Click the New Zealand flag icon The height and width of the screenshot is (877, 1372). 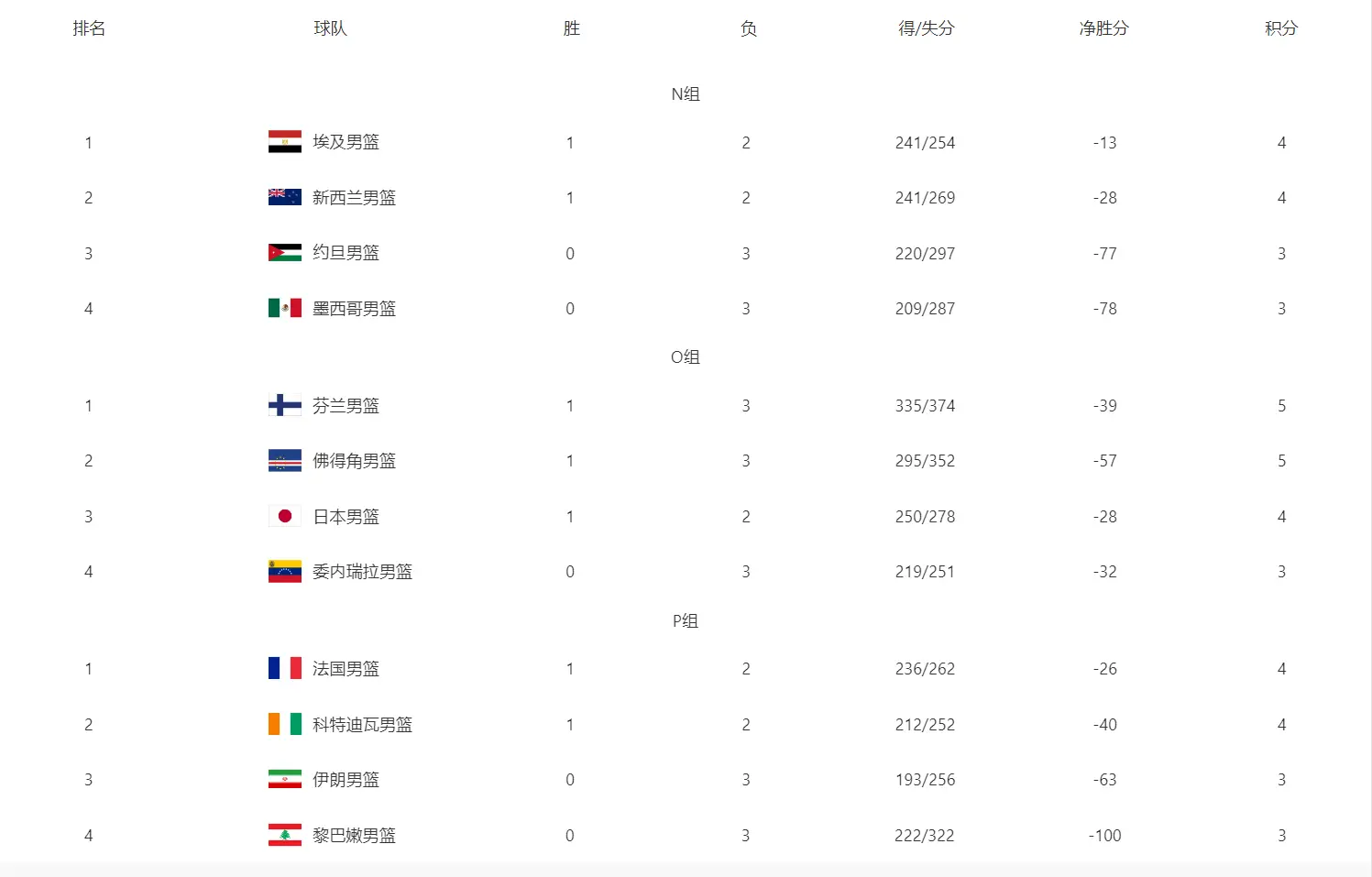coord(284,197)
